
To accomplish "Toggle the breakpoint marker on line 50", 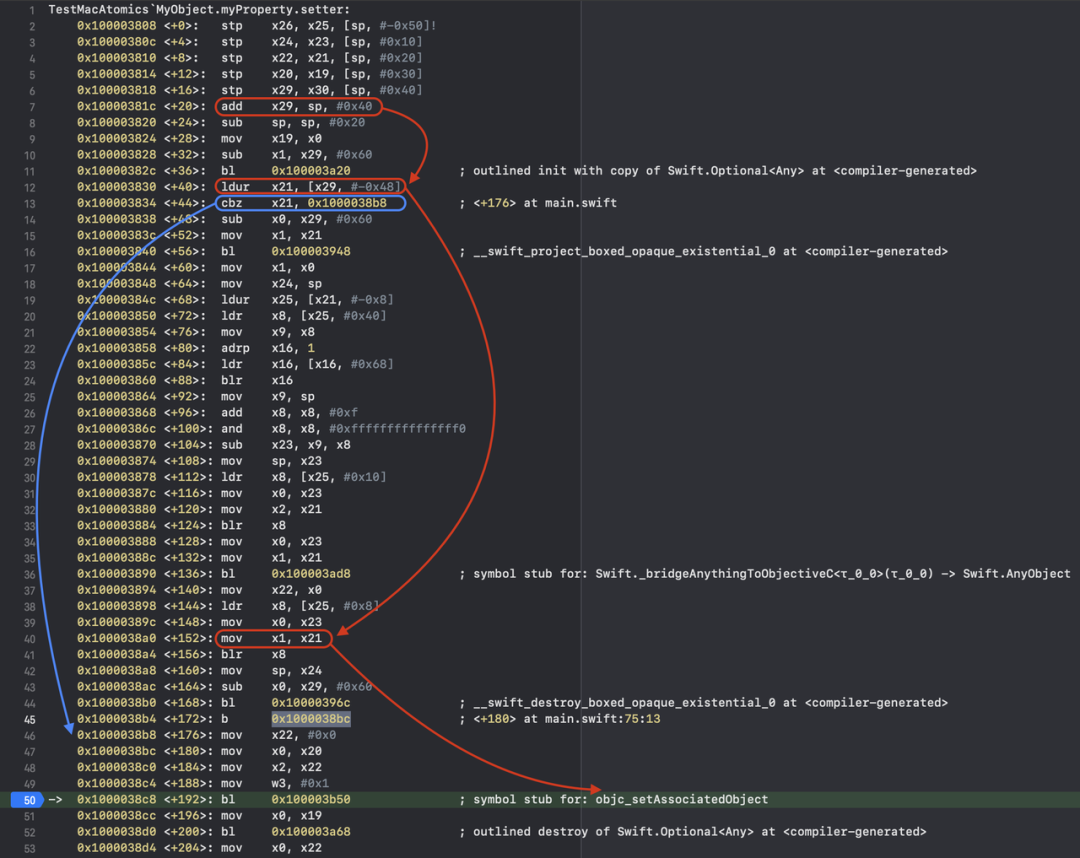I will [28, 800].
